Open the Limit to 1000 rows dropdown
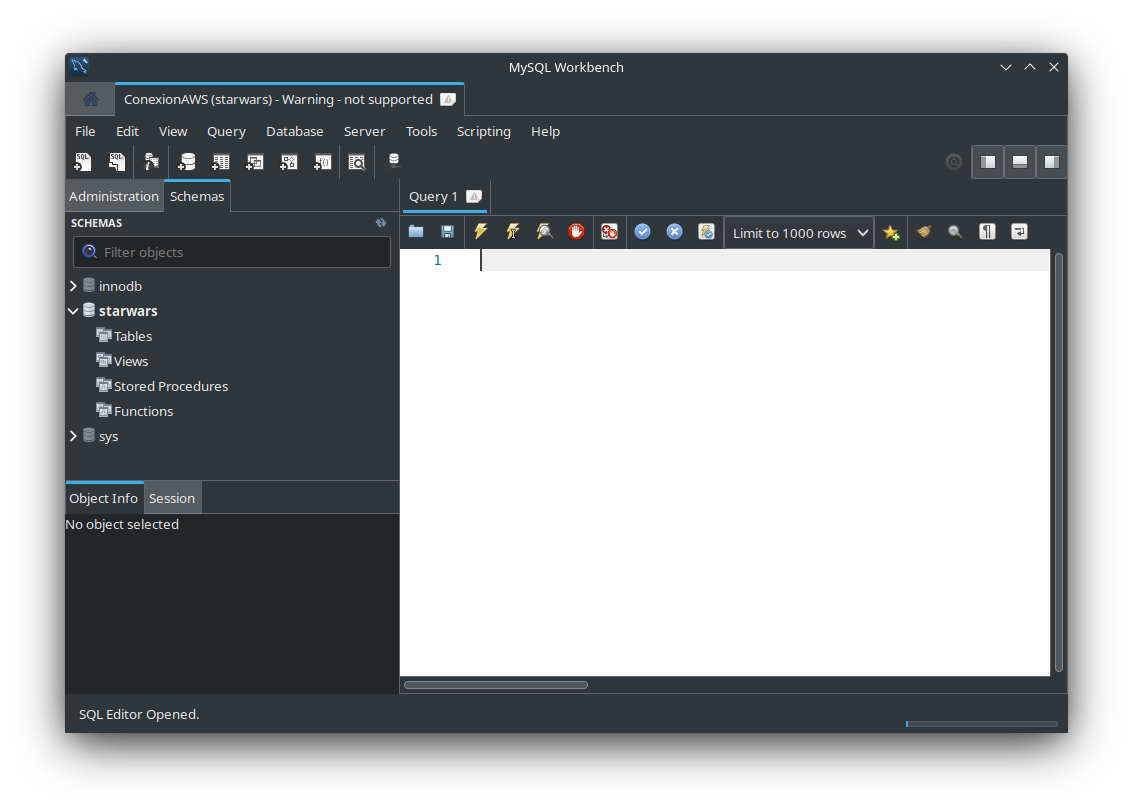1133x810 pixels. click(799, 233)
